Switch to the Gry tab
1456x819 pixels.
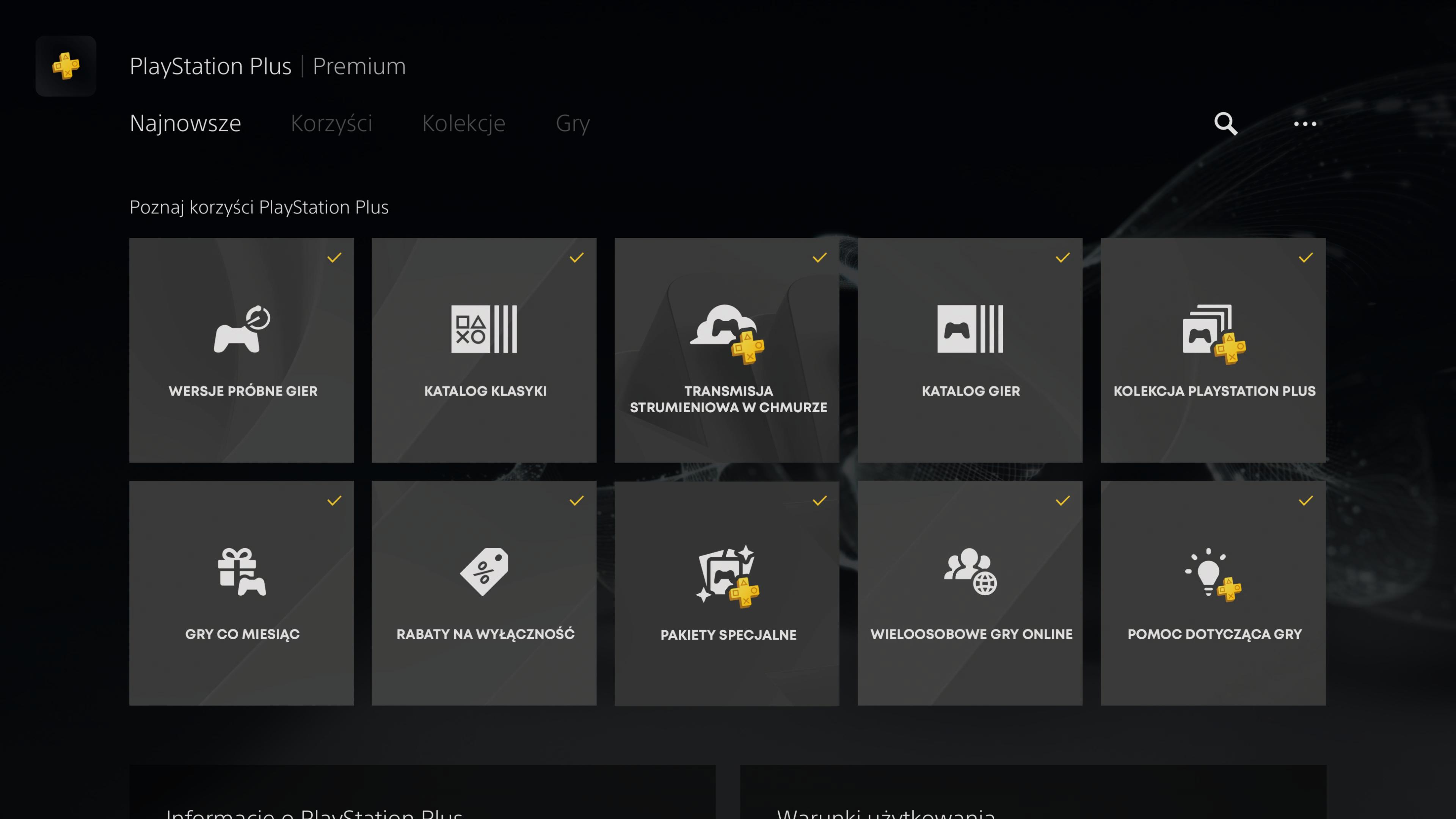pos(573,123)
